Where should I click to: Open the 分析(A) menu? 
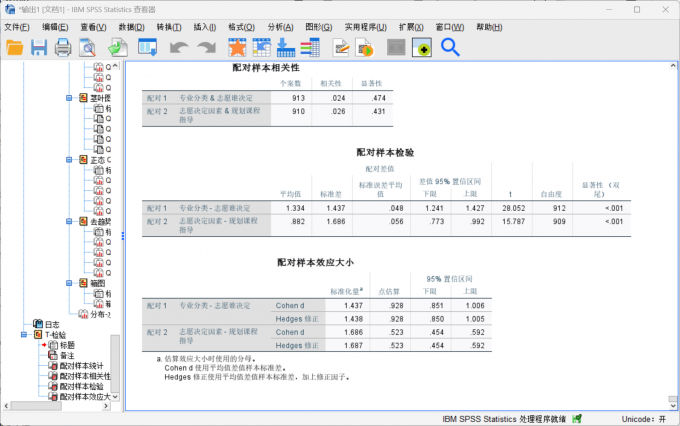(x=281, y=27)
